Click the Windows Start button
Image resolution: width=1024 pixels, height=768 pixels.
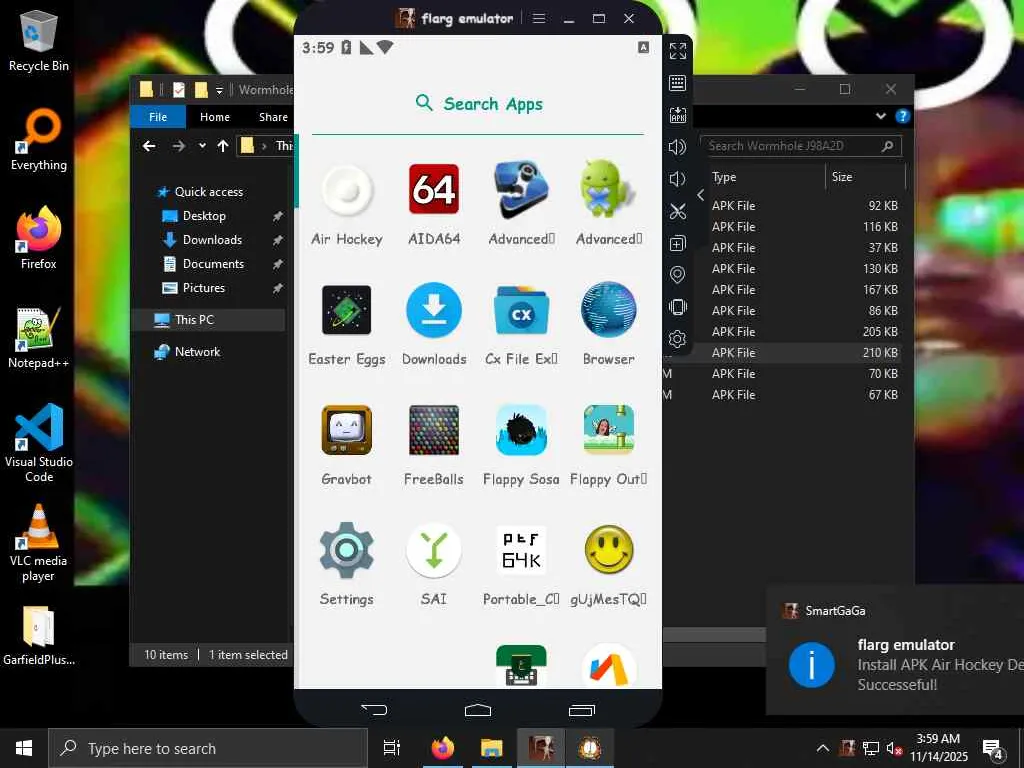[24, 748]
